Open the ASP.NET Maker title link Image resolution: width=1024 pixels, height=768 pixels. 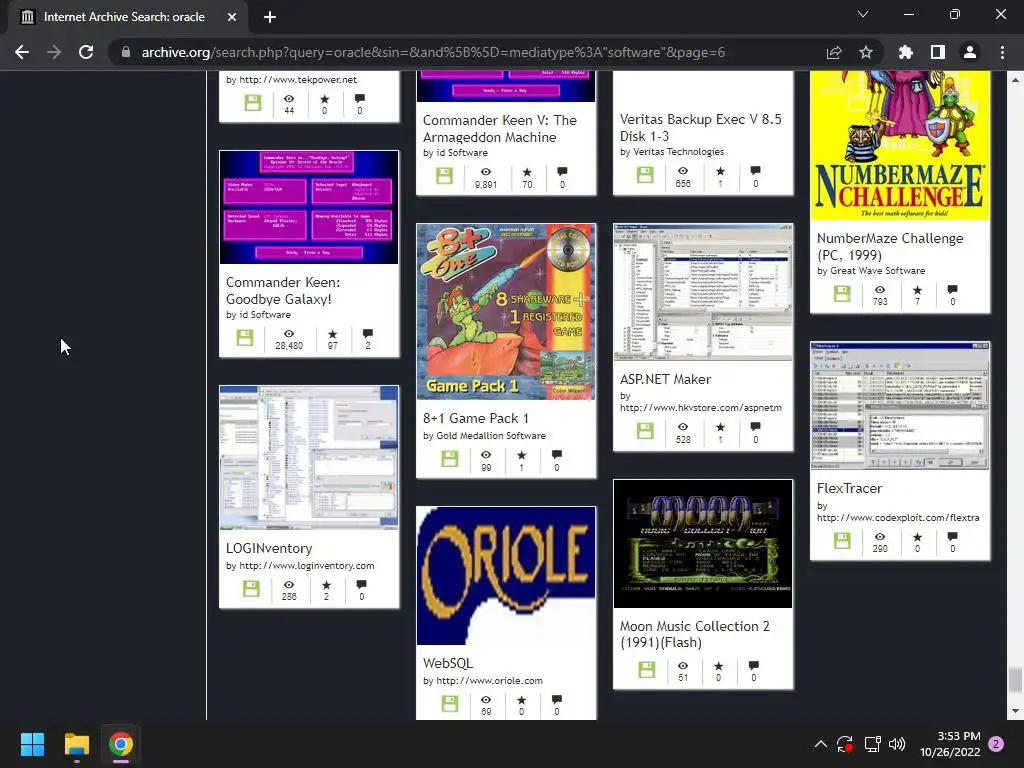coord(665,379)
